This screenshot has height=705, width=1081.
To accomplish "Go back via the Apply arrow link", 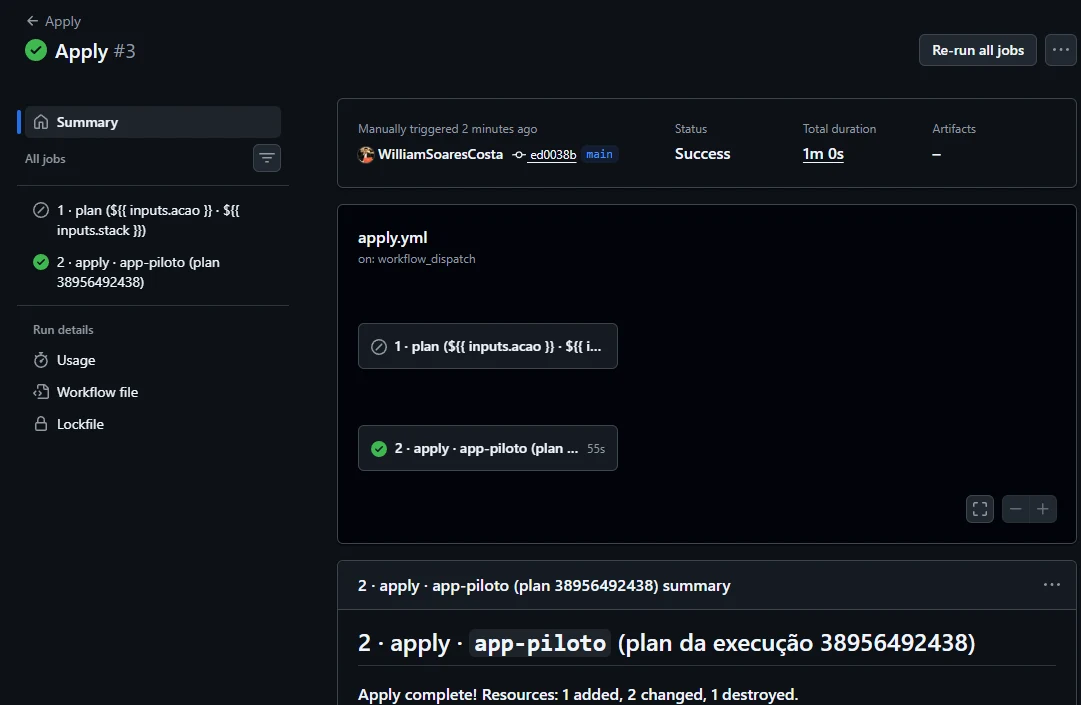I will tap(53, 21).
